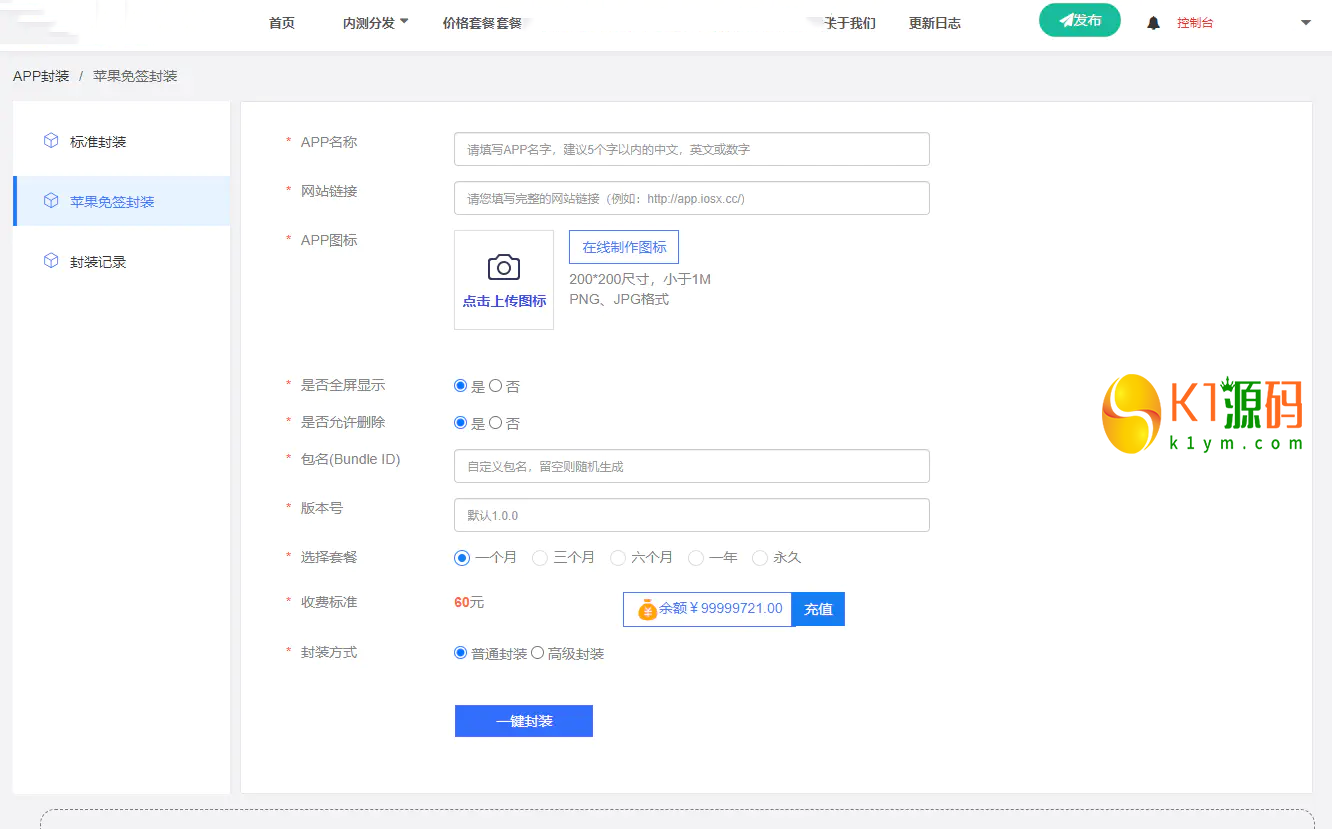Click the 在线制作图标 button

pyautogui.click(x=624, y=247)
